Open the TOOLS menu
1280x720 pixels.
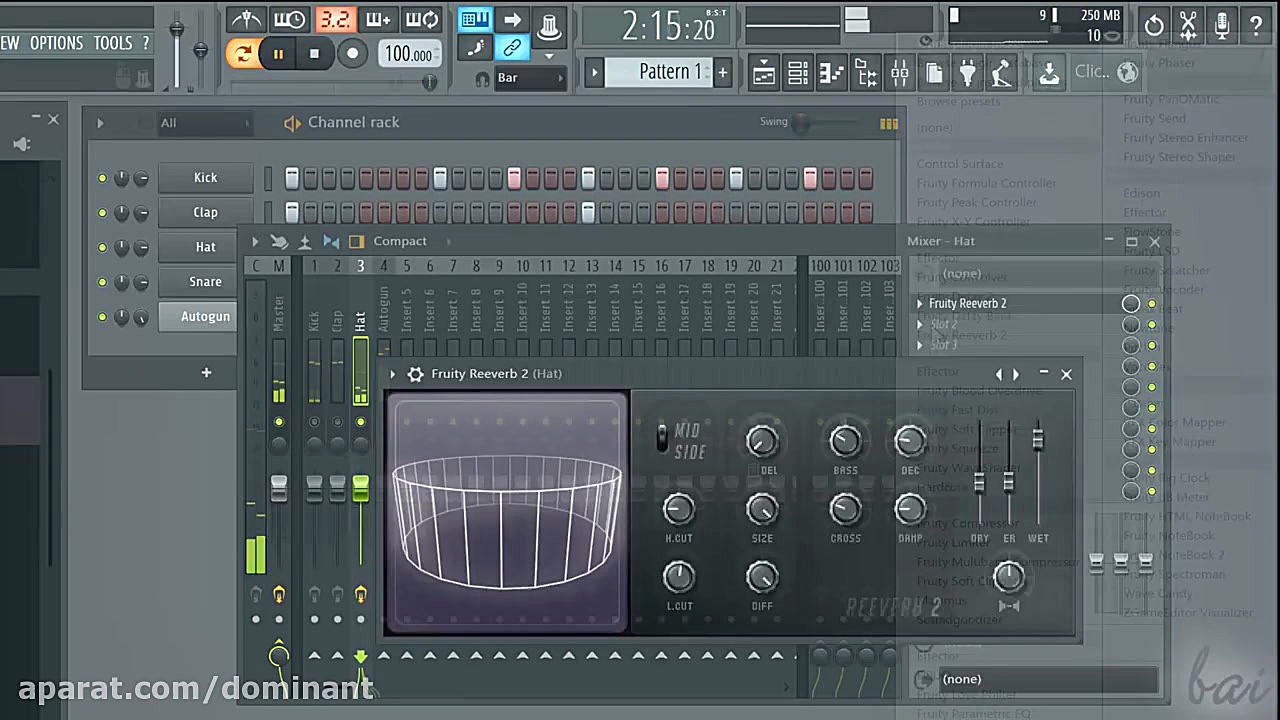[x=113, y=43]
